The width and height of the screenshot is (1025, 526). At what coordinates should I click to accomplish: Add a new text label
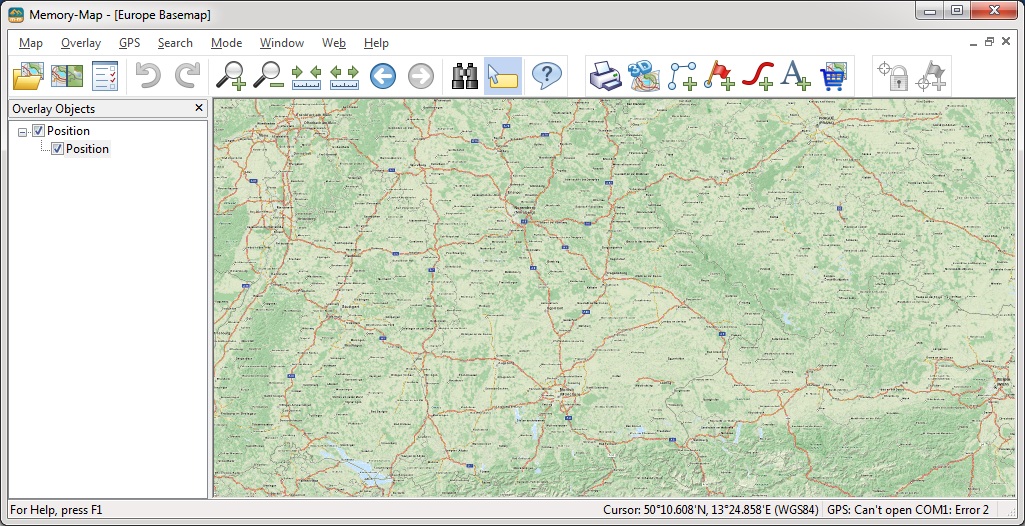(796, 76)
